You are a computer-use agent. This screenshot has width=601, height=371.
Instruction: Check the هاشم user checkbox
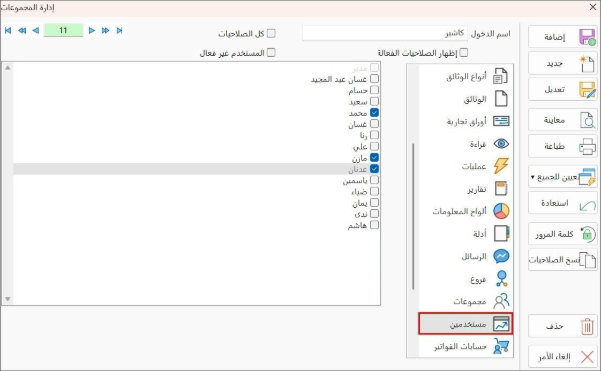pos(374,225)
